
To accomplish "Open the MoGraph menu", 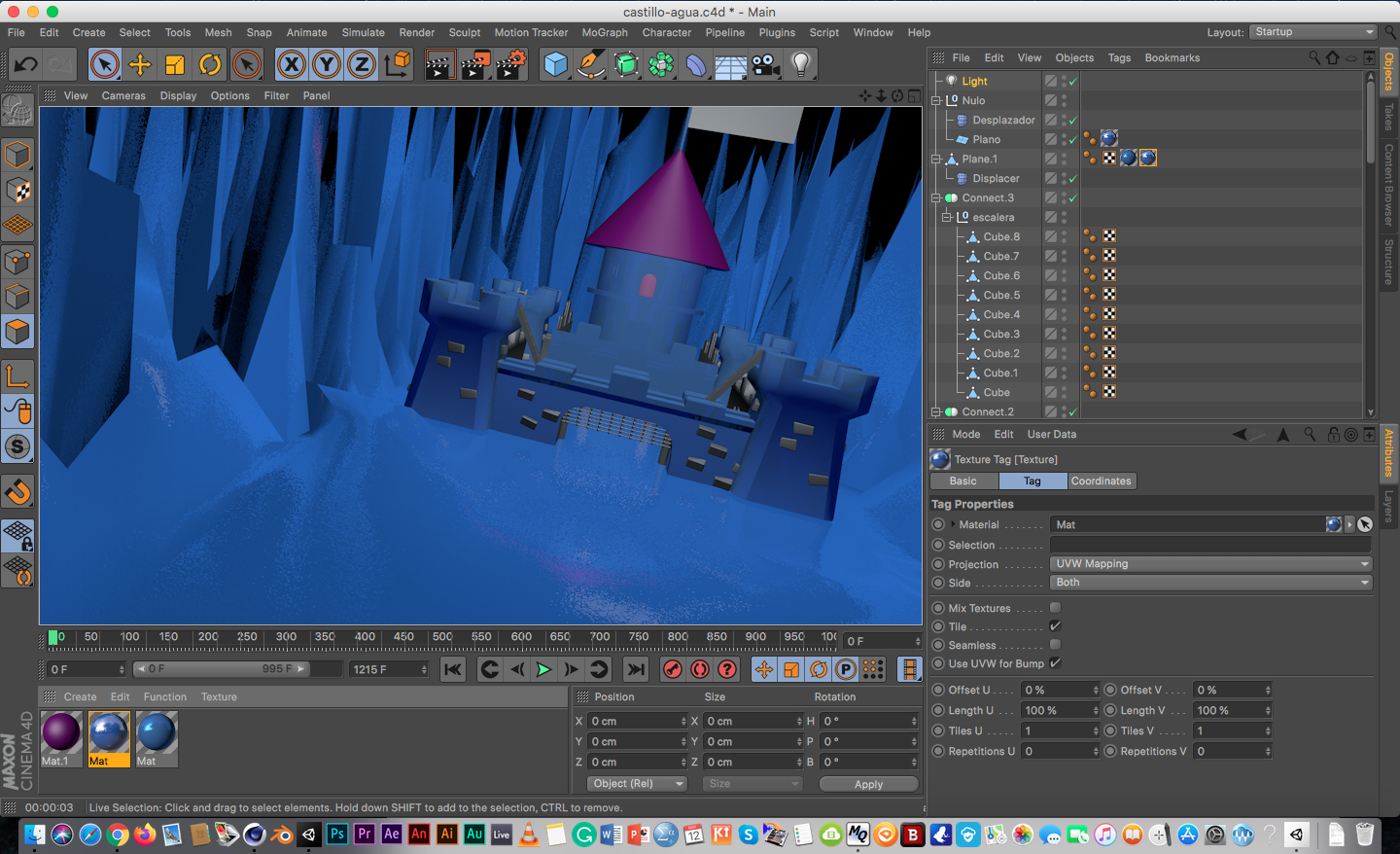I will [x=605, y=32].
